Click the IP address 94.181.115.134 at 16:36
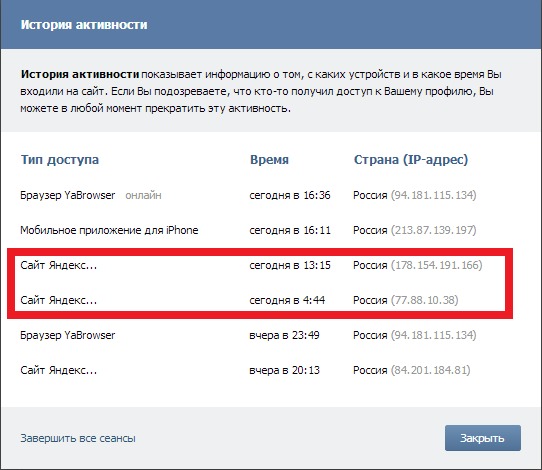542x470 pixels. [x=433, y=195]
